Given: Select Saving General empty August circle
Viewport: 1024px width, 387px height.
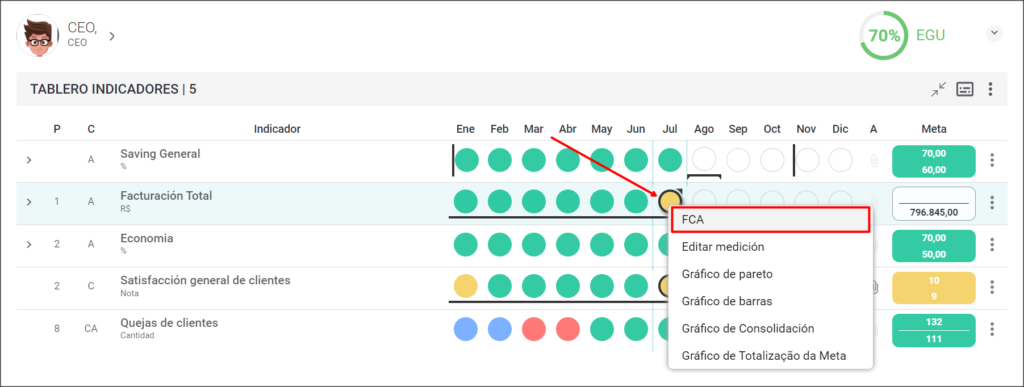Looking at the screenshot, I should click(704, 160).
